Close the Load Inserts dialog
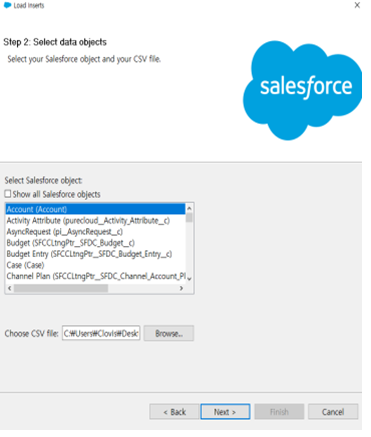Screen dimensions: 371x437 click(357, 5)
